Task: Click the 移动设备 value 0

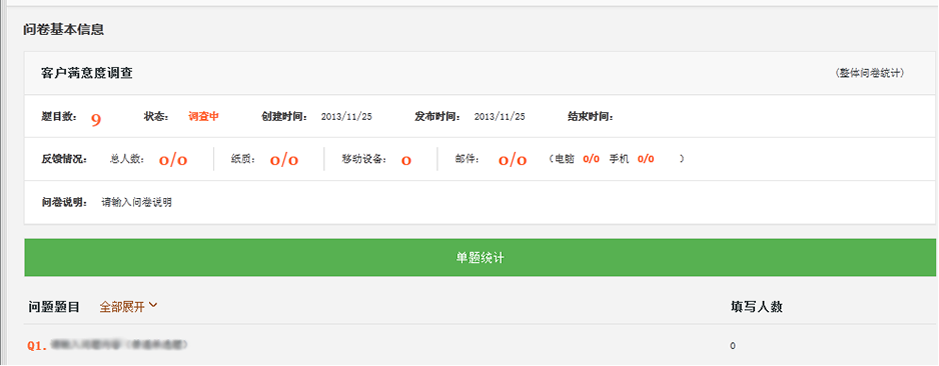Action: point(407,160)
